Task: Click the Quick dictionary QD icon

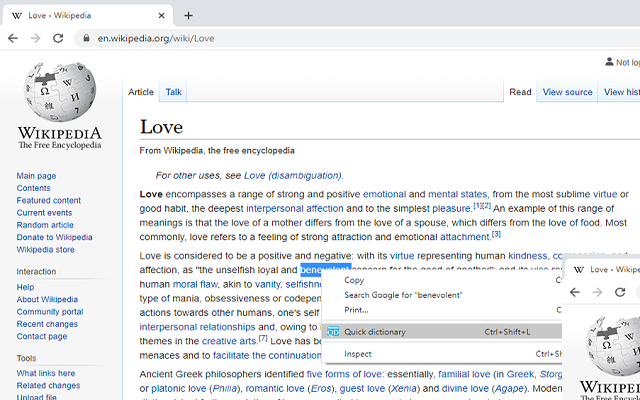Action: [x=333, y=331]
